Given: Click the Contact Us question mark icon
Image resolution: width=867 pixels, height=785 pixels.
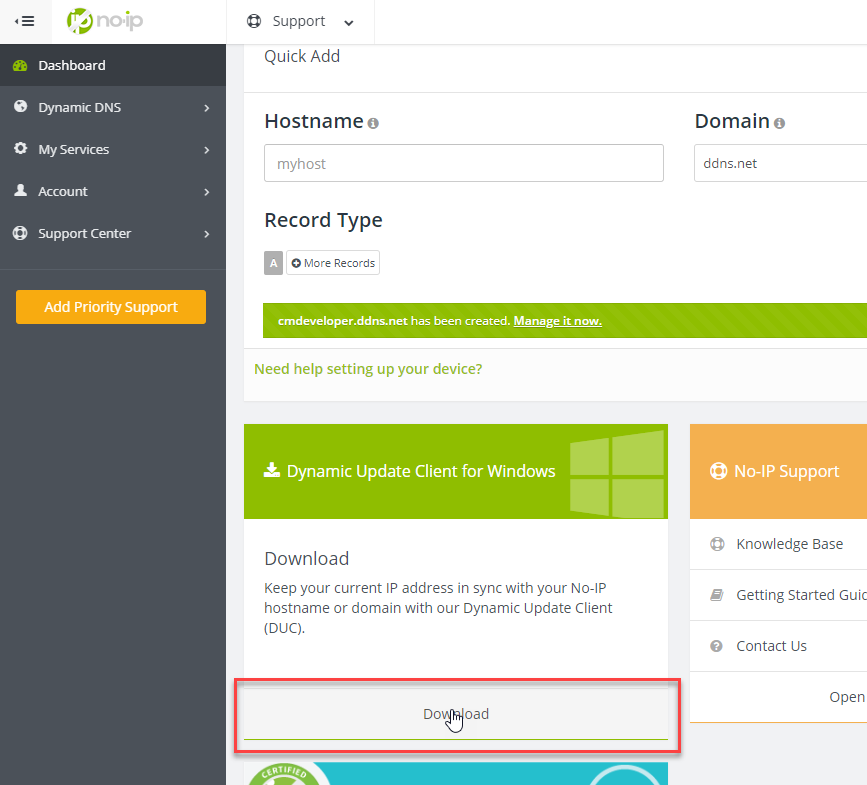Looking at the screenshot, I should [717, 646].
